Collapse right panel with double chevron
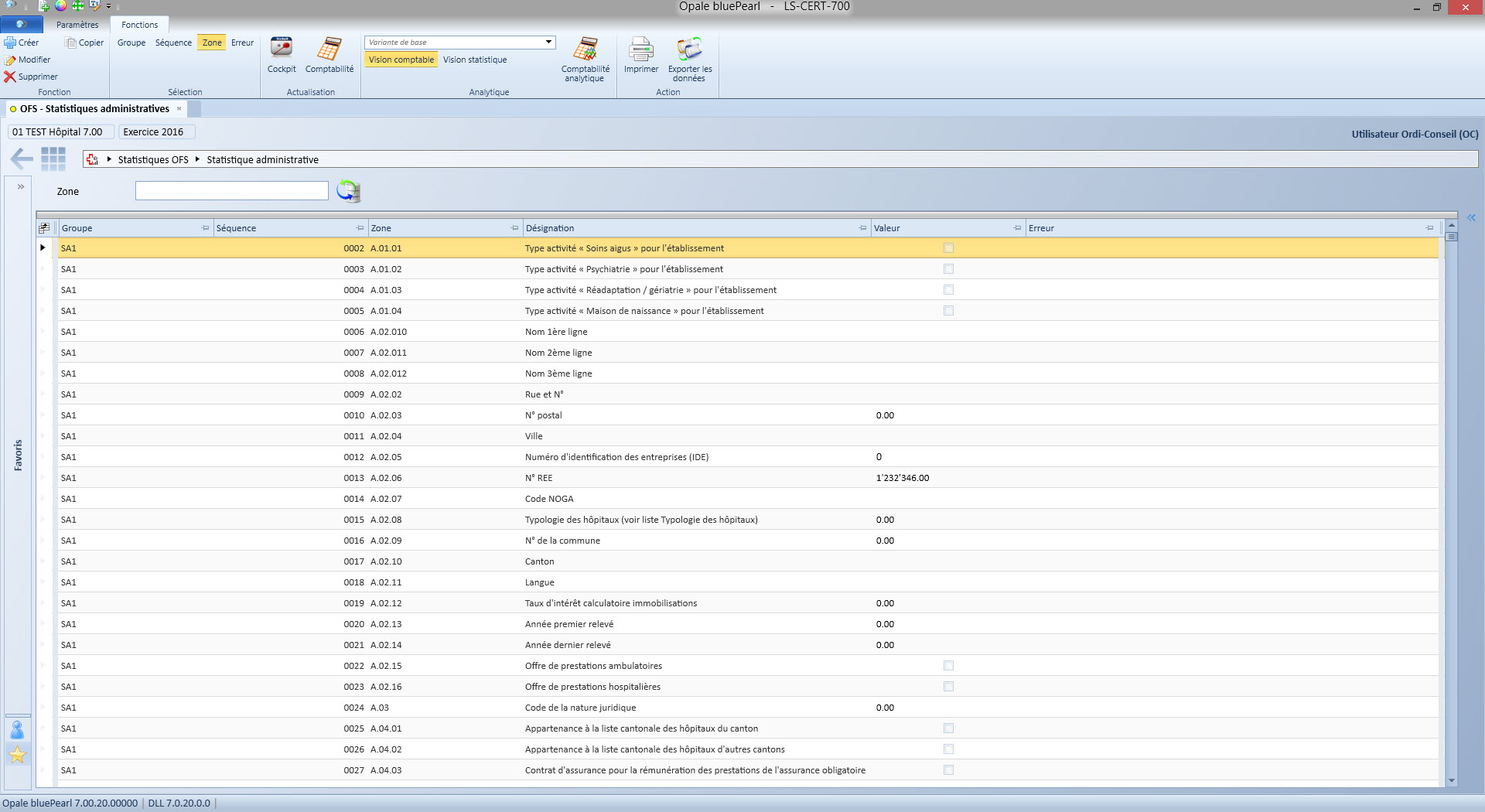 tap(1471, 217)
